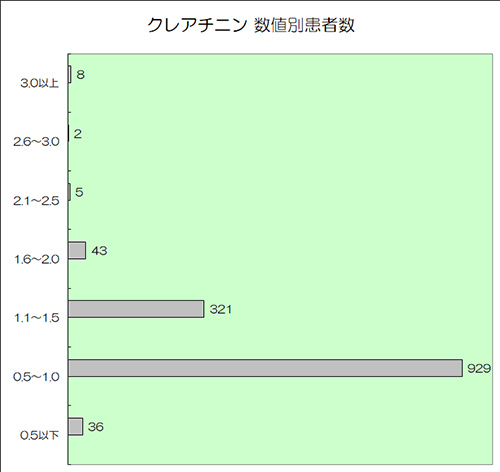Viewport: 500px width, 472px height.
Task: Click the chart title クレアチニン 数値別患者数
Action: 251,25
